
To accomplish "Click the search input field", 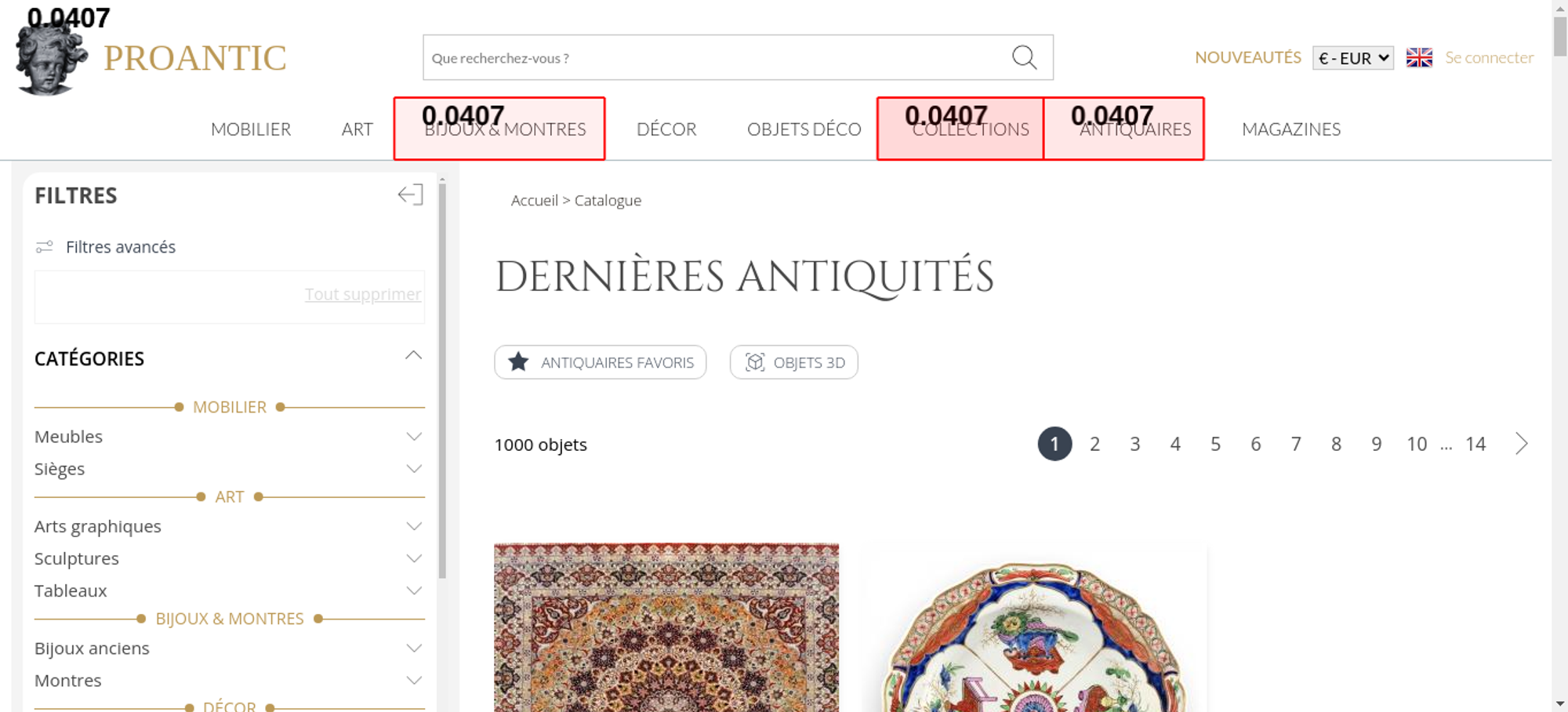I will point(713,58).
